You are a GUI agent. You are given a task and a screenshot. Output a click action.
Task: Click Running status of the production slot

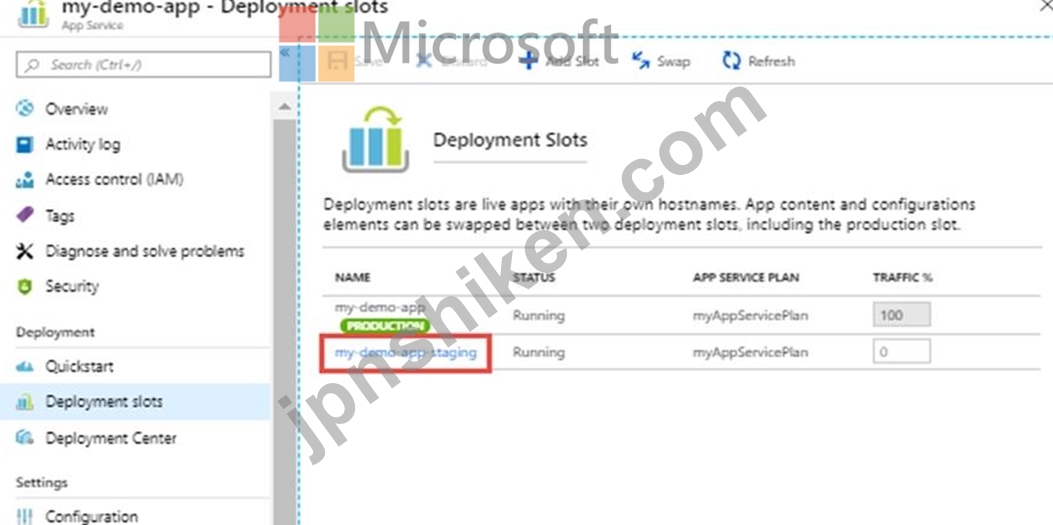(x=539, y=315)
